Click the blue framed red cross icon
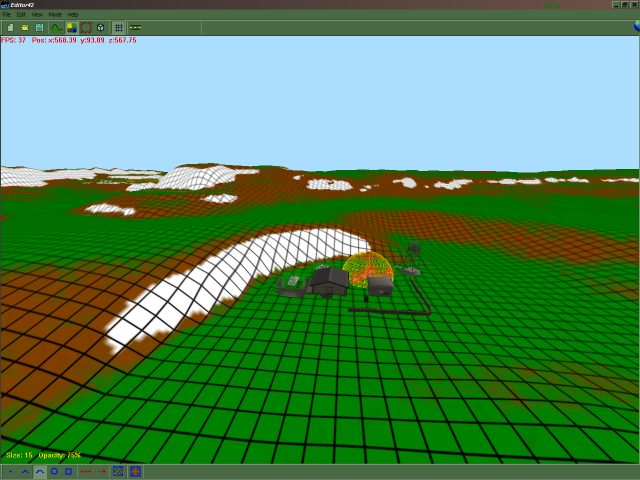This screenshot has height=480, width=640. (136, 472)
